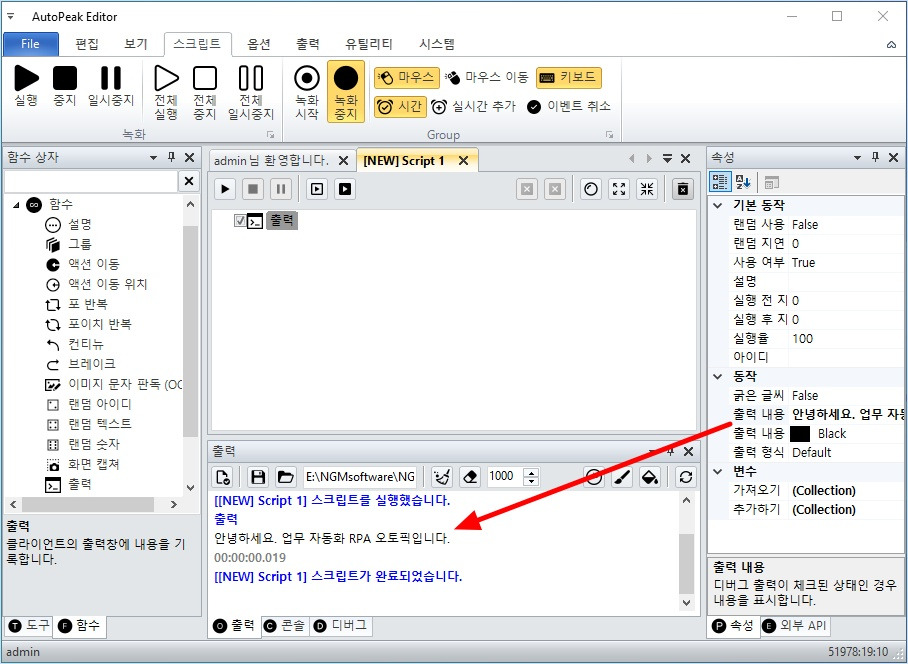This screenshot has height=664, width=908.
Task: Open the 녹화 group dialog launcher
Action: (270, 135)
